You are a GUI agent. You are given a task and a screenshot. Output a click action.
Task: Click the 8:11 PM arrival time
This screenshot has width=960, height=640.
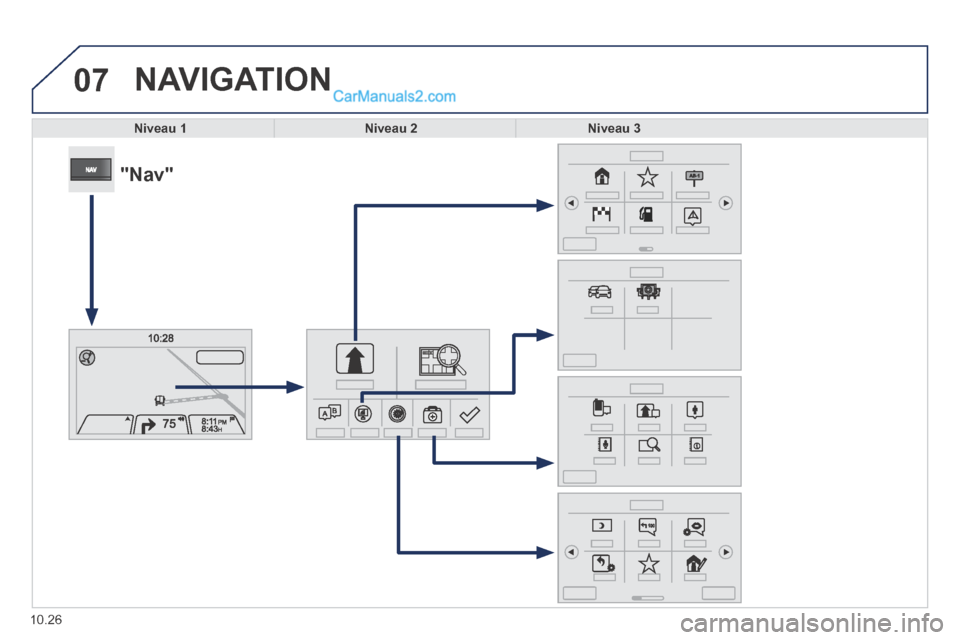pyautogui.click(x=214, y=421)
